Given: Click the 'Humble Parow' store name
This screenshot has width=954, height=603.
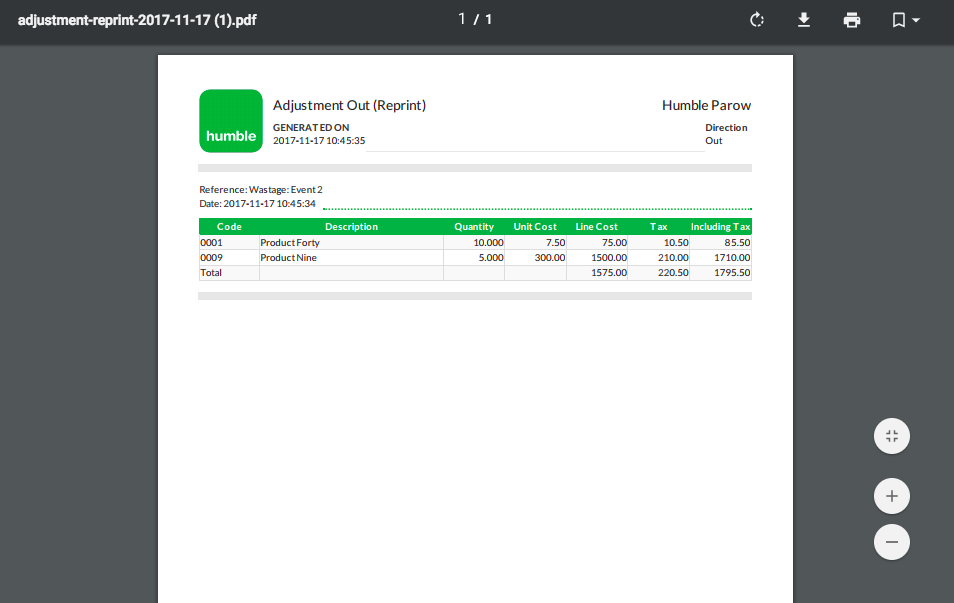Looking at the screenshot, I should (x=706, y=105).
